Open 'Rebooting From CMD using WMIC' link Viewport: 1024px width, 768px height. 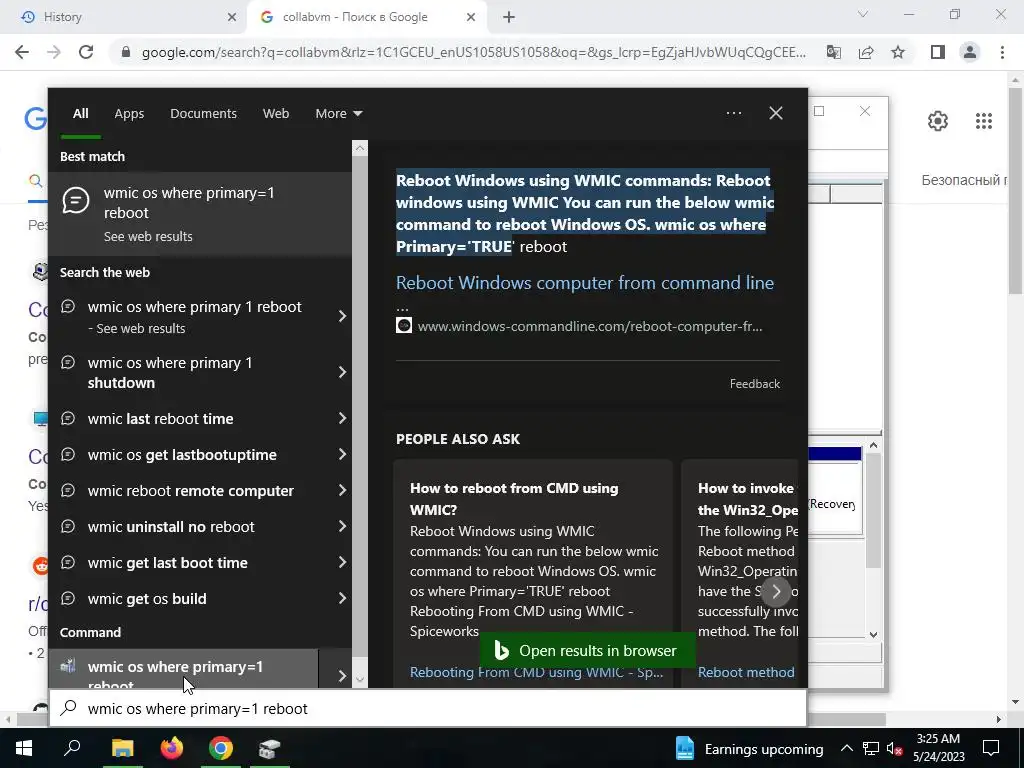[x=536, y=673]
